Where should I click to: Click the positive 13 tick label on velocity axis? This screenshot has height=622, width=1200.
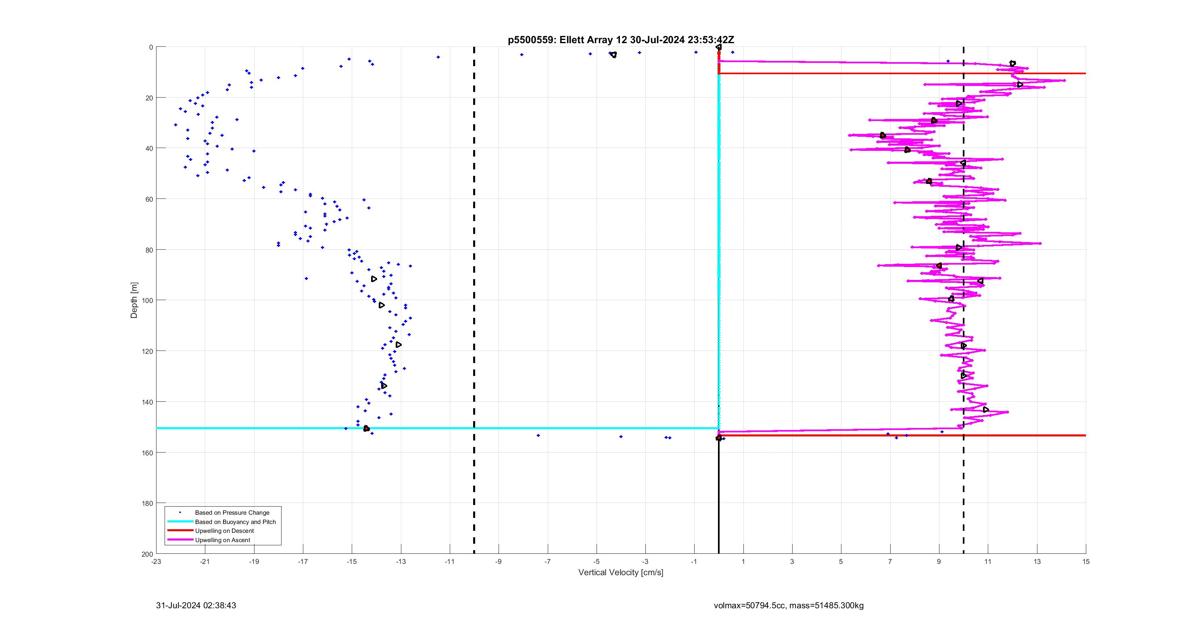click(x=1038, y=561)
